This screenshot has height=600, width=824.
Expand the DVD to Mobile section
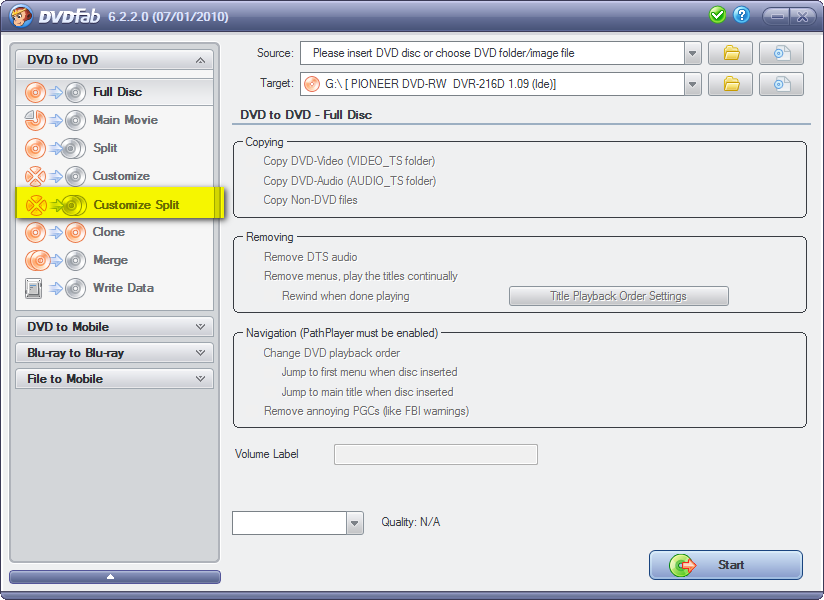tap(115, 327)
